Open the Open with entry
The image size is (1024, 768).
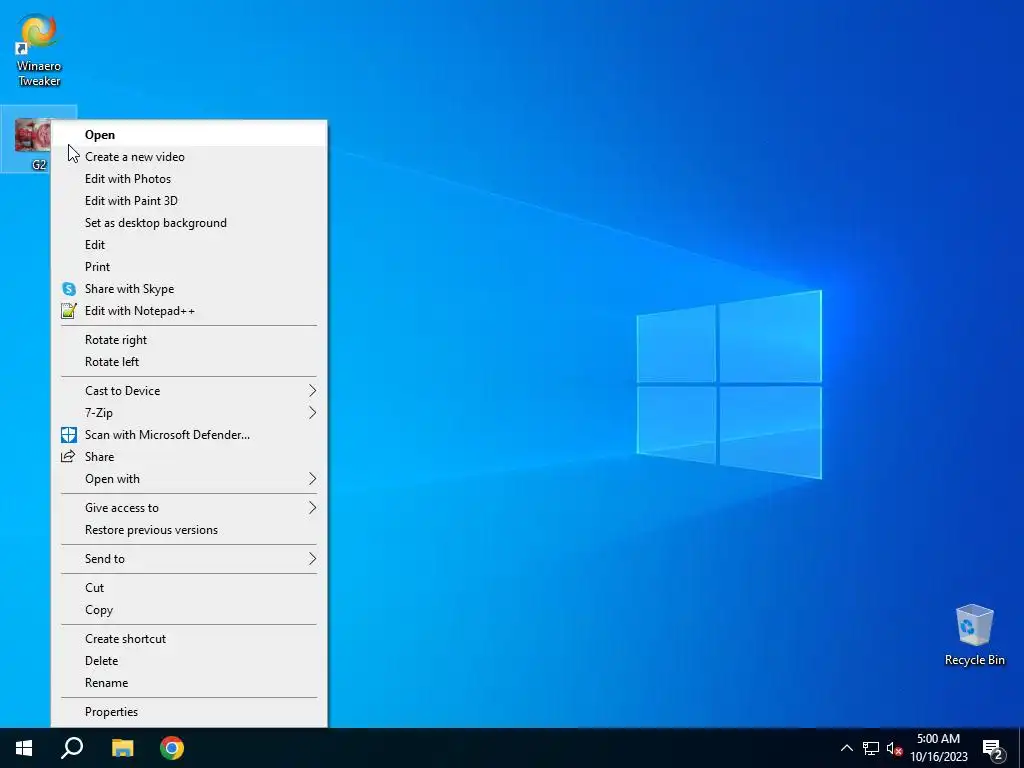(189, 479)
